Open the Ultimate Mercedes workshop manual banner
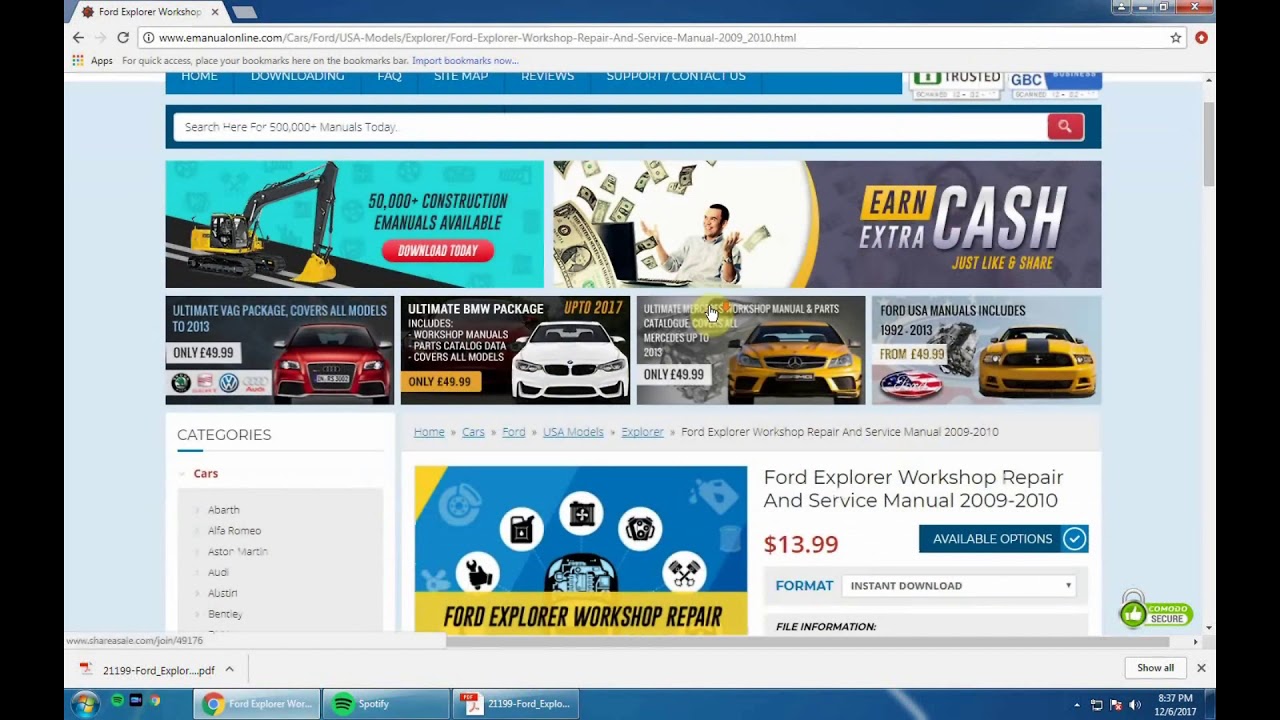Viewport: 1280px width, 720px height. pyautogui.click(x=751, y=350)
